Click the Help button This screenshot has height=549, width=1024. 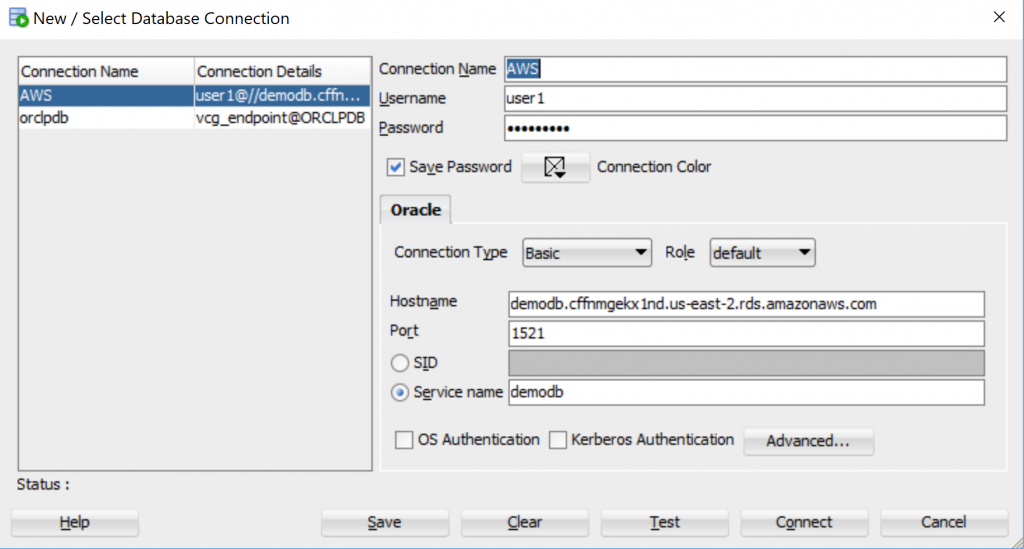pyautogui.click(x=74, y=522)
